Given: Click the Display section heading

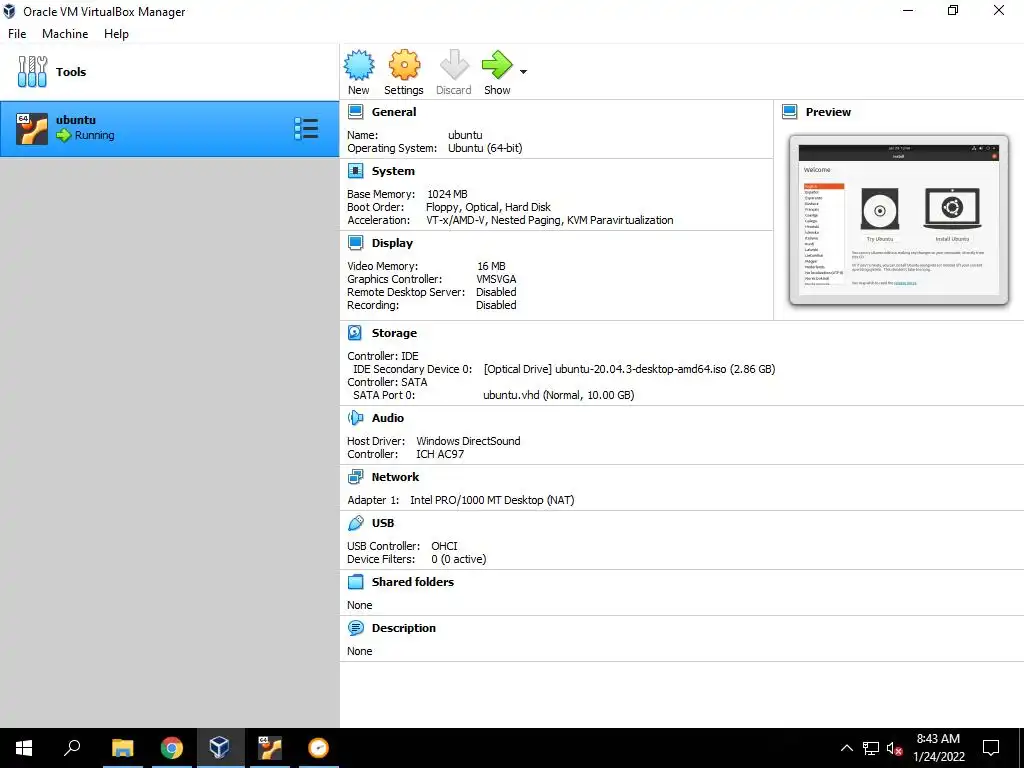Looking at the screenshot, I should [x=392, y=243].
